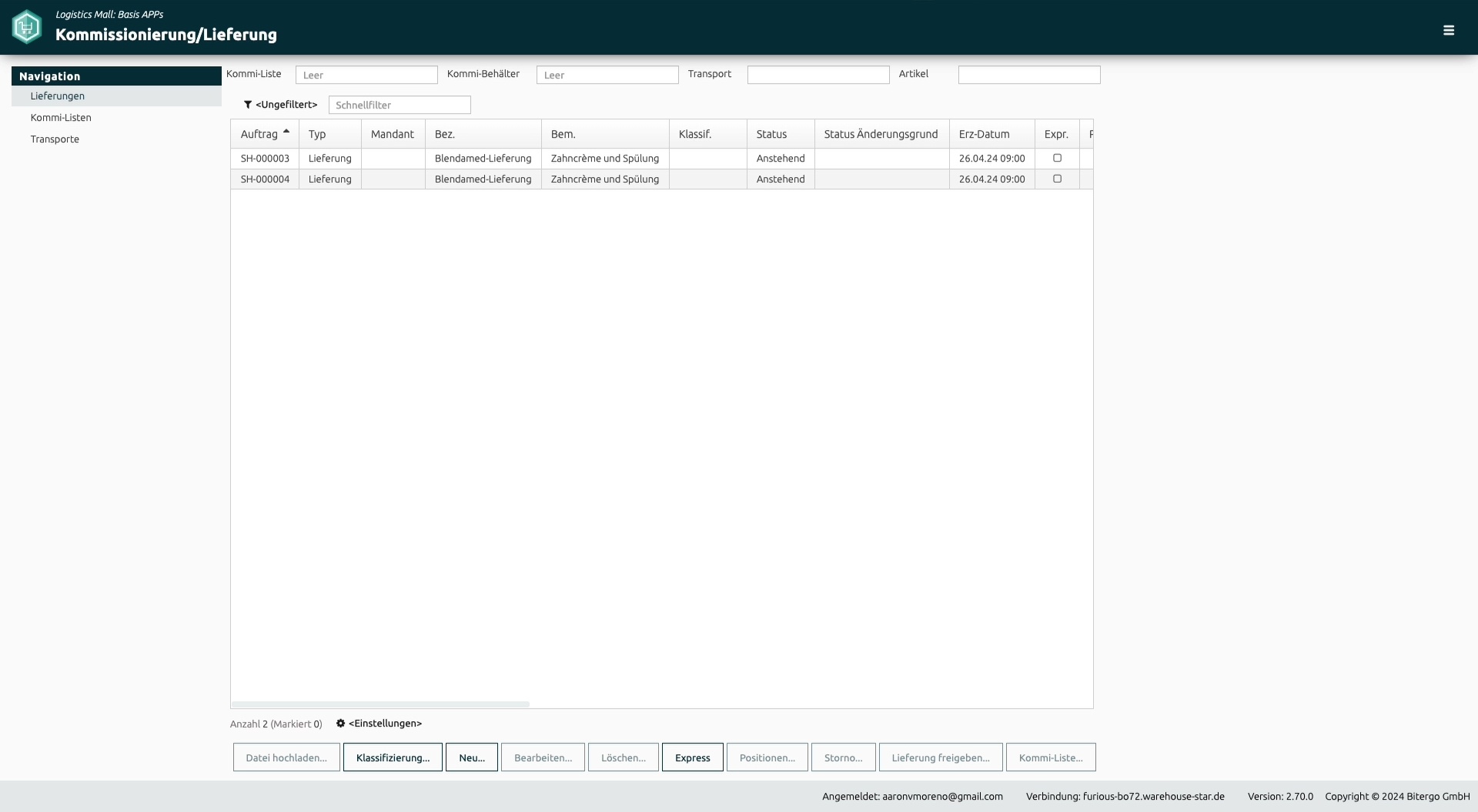Image resolution: width=1478 pixels, height=812 pixels.
Task: Click the Löschen button
Action: 624,757
